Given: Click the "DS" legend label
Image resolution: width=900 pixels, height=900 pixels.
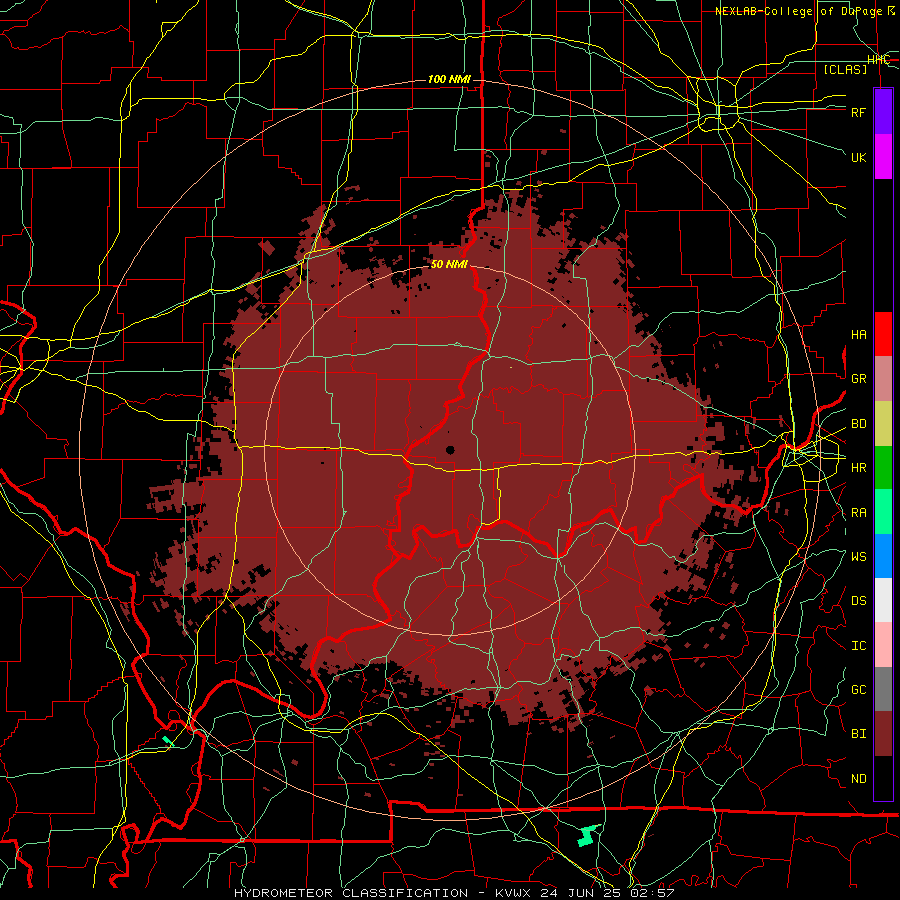Looking at the screenshot, I should [x=859, y=601].
